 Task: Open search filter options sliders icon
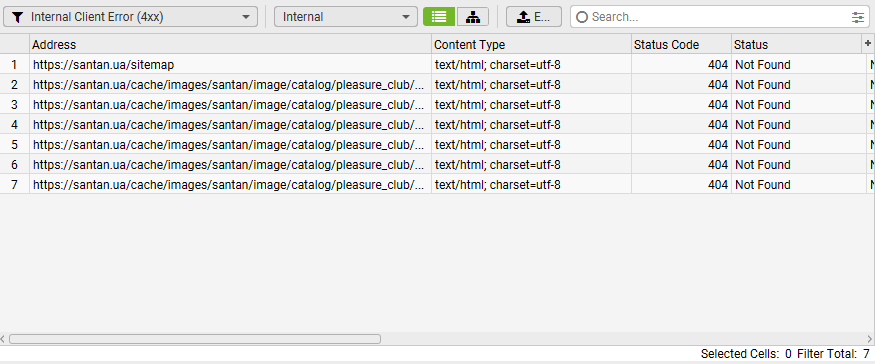coord(858,17)
